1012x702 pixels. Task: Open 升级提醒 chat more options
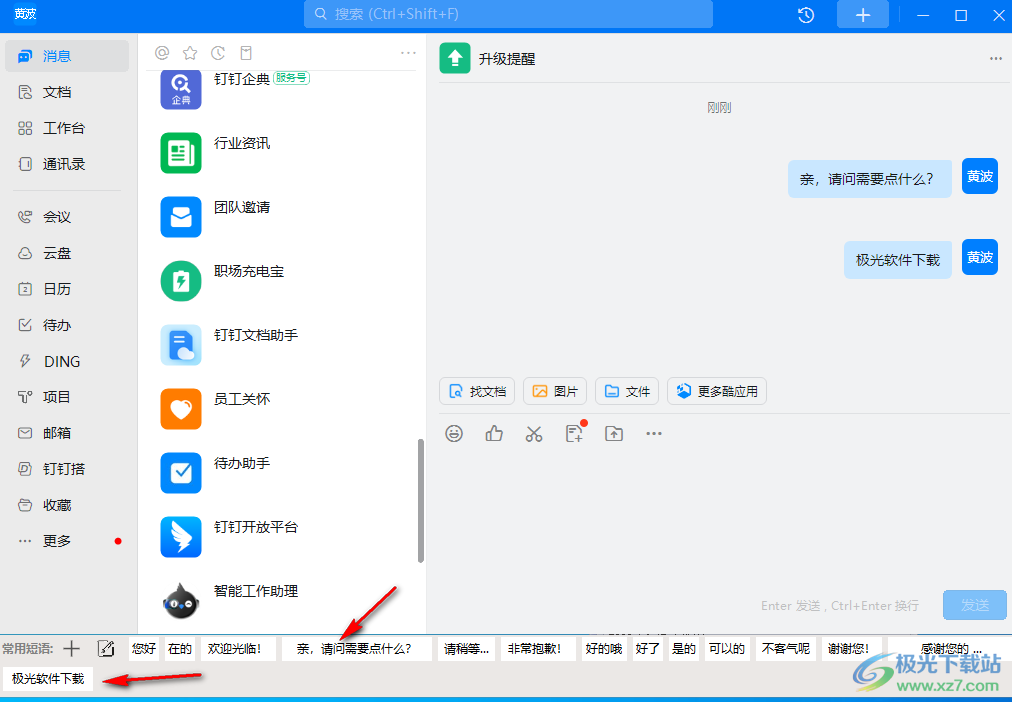pos(995,59)
